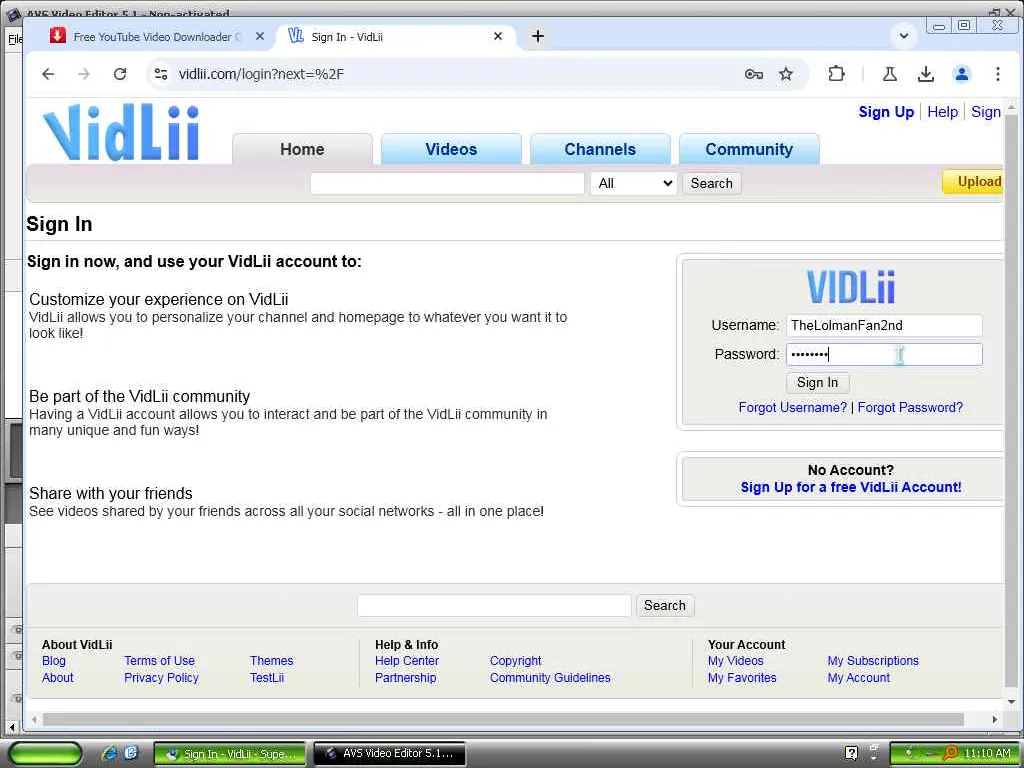The height and width of the screenshot is (768, 1024).
Task: Open site information icon in address bar
Action: click(x=161, y=74)
